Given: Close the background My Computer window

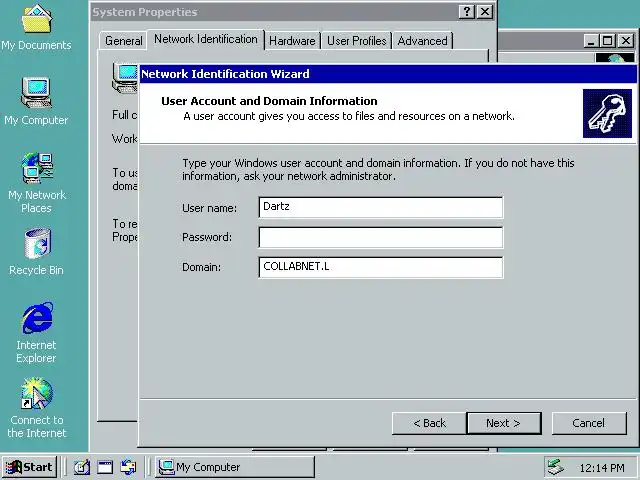Looking at the screenshot, I should (x=626, y=41).
